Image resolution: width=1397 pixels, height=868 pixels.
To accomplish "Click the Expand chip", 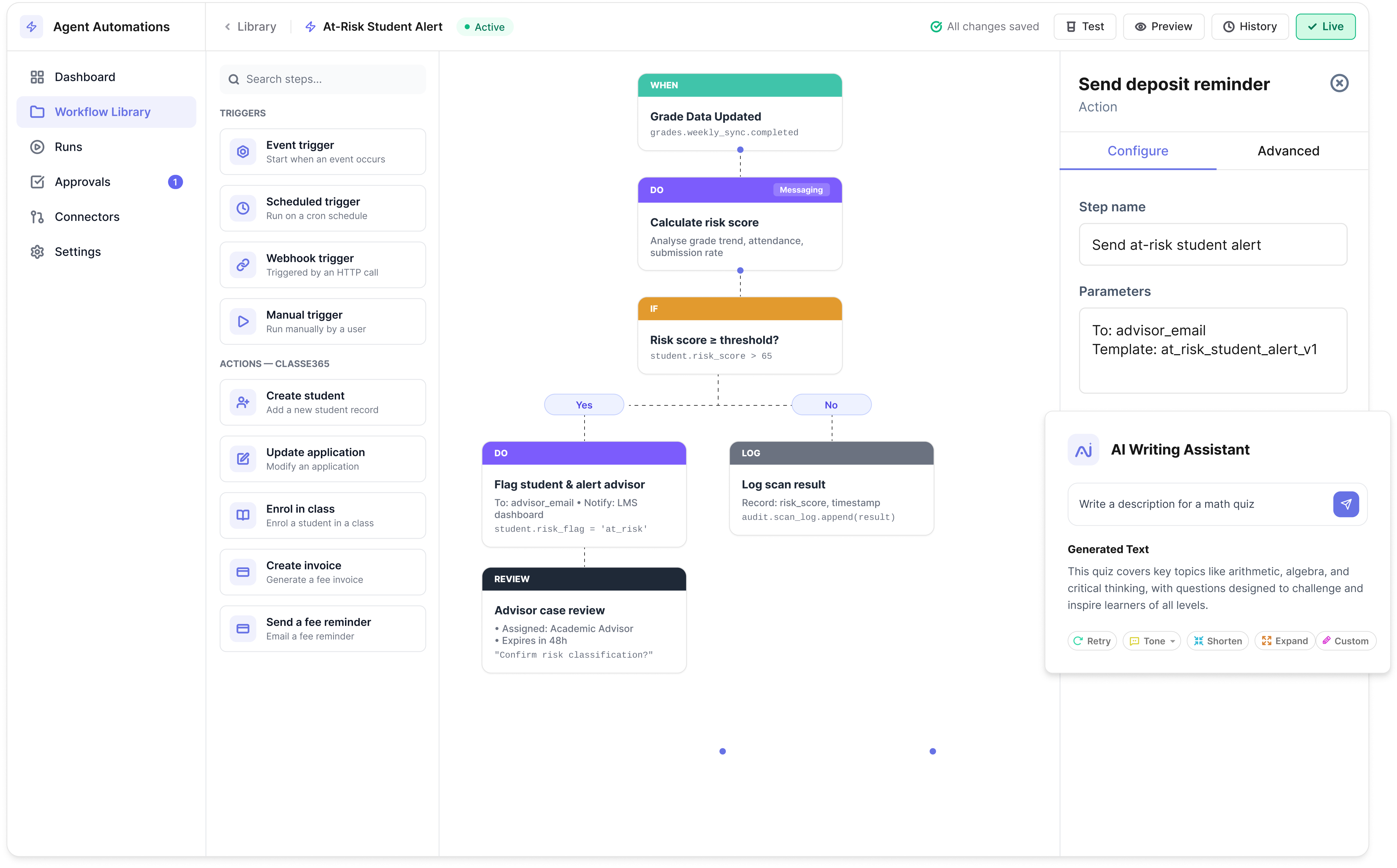I will pyautogui.click(x=1285, y=641).
